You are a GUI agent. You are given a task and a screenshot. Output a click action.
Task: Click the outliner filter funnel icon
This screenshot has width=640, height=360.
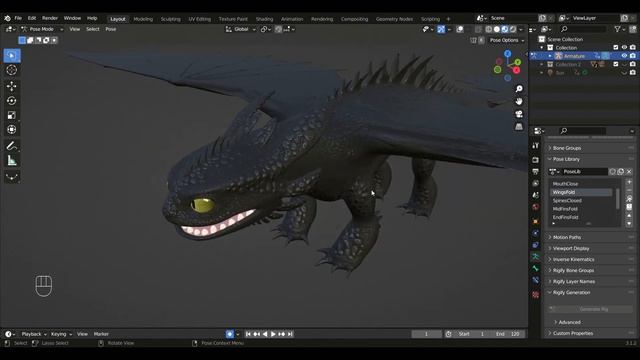(618, 29)
